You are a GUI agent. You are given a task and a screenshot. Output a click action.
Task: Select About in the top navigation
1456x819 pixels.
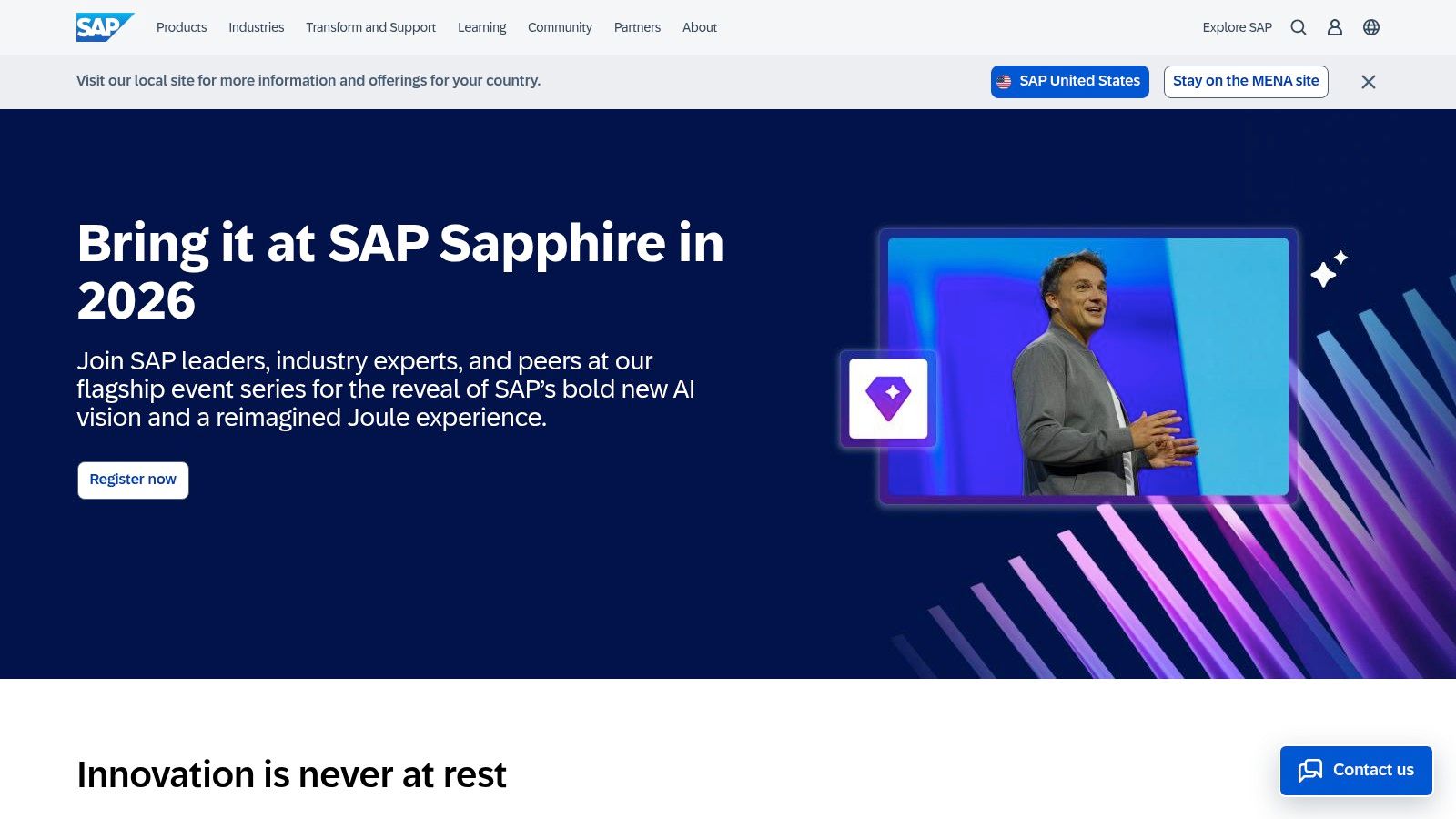[x=699, y=27]
